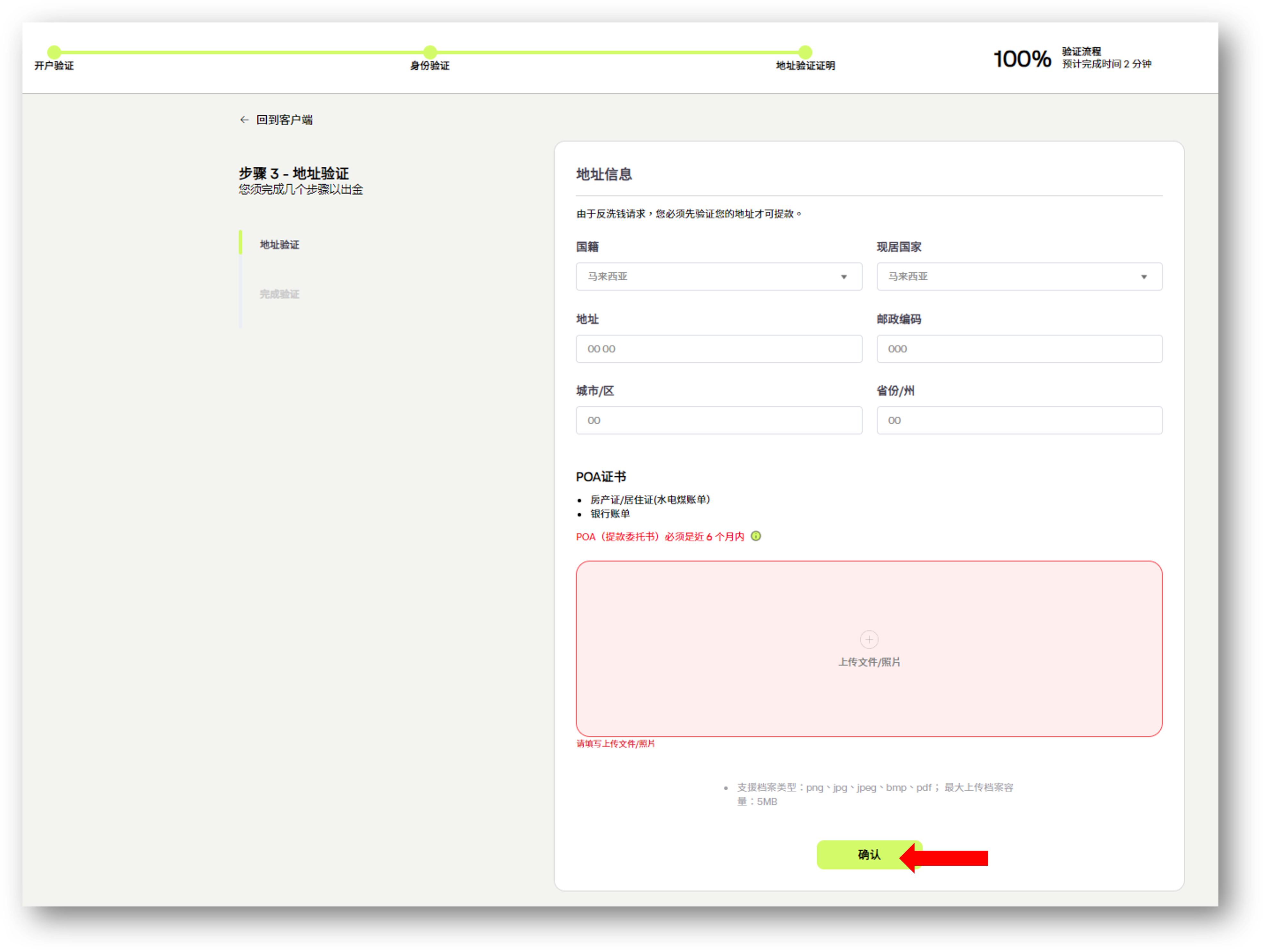
Task: Click inside the 地址 address input field
Action: (718, 348)
